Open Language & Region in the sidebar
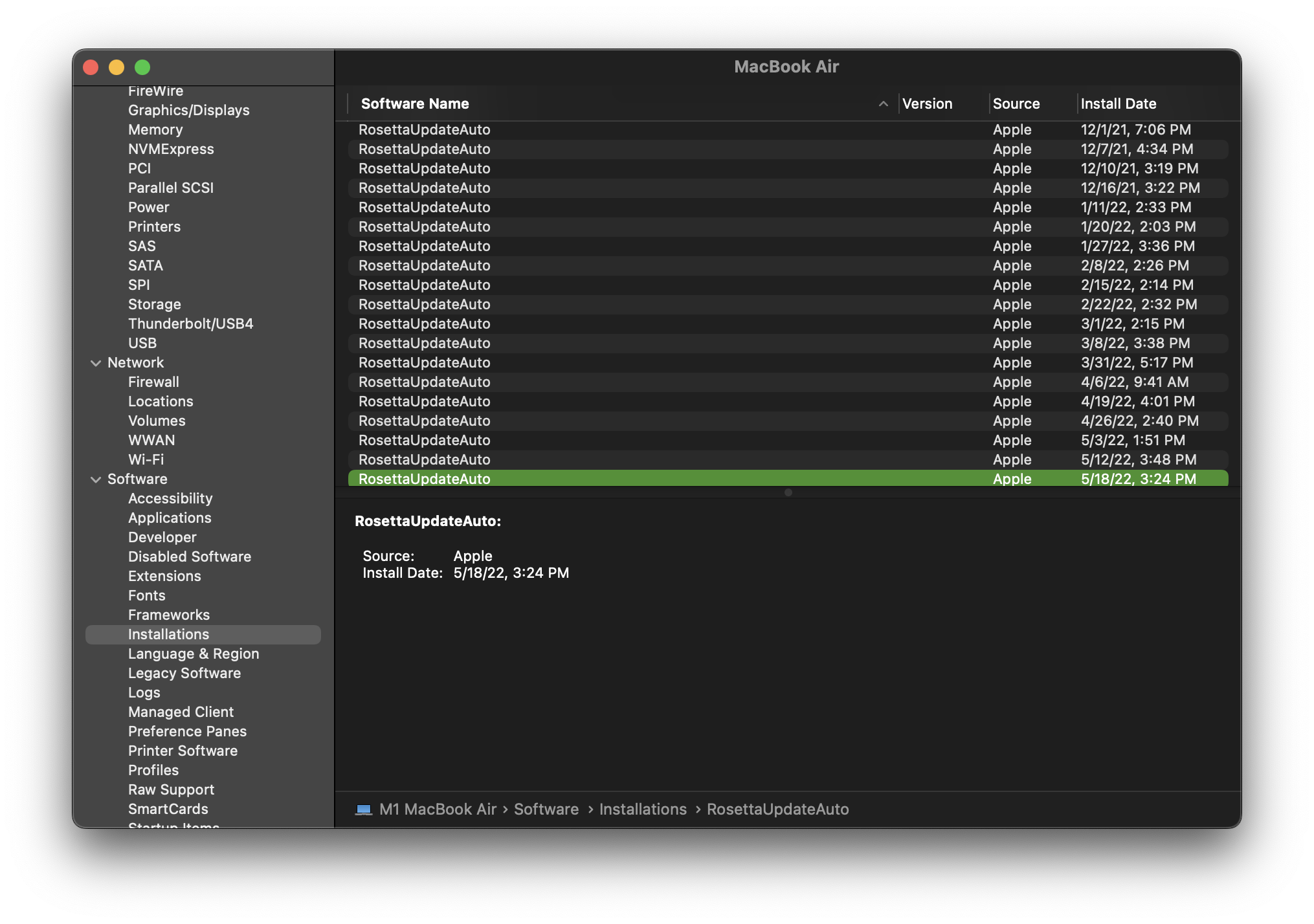The image size is (1314, 924). 193,654
